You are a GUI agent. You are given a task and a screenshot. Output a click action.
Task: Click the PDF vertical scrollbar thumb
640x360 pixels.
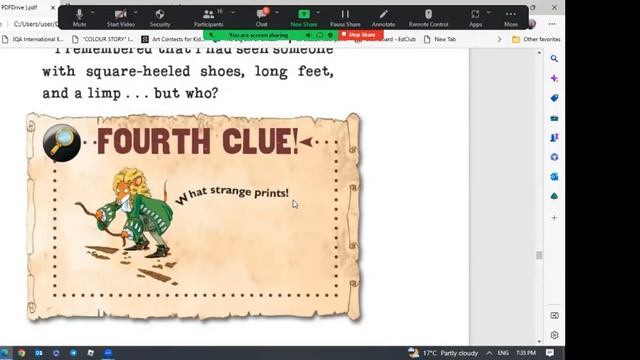coord(539,255)
